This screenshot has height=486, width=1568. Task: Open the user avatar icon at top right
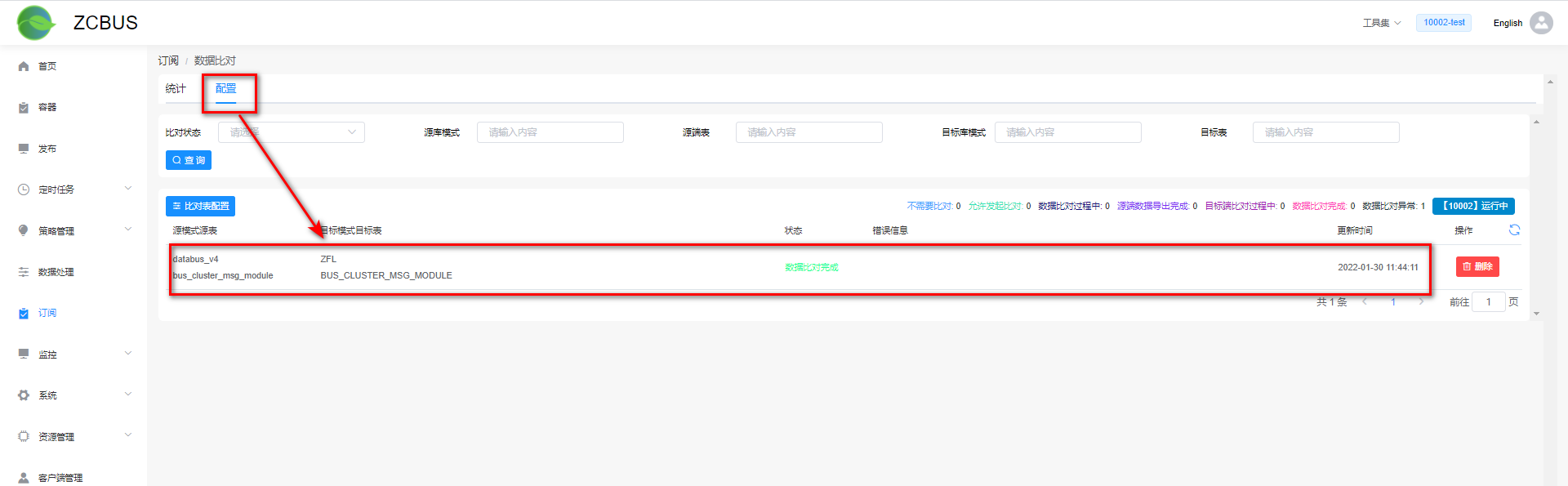coord(1541,23)
